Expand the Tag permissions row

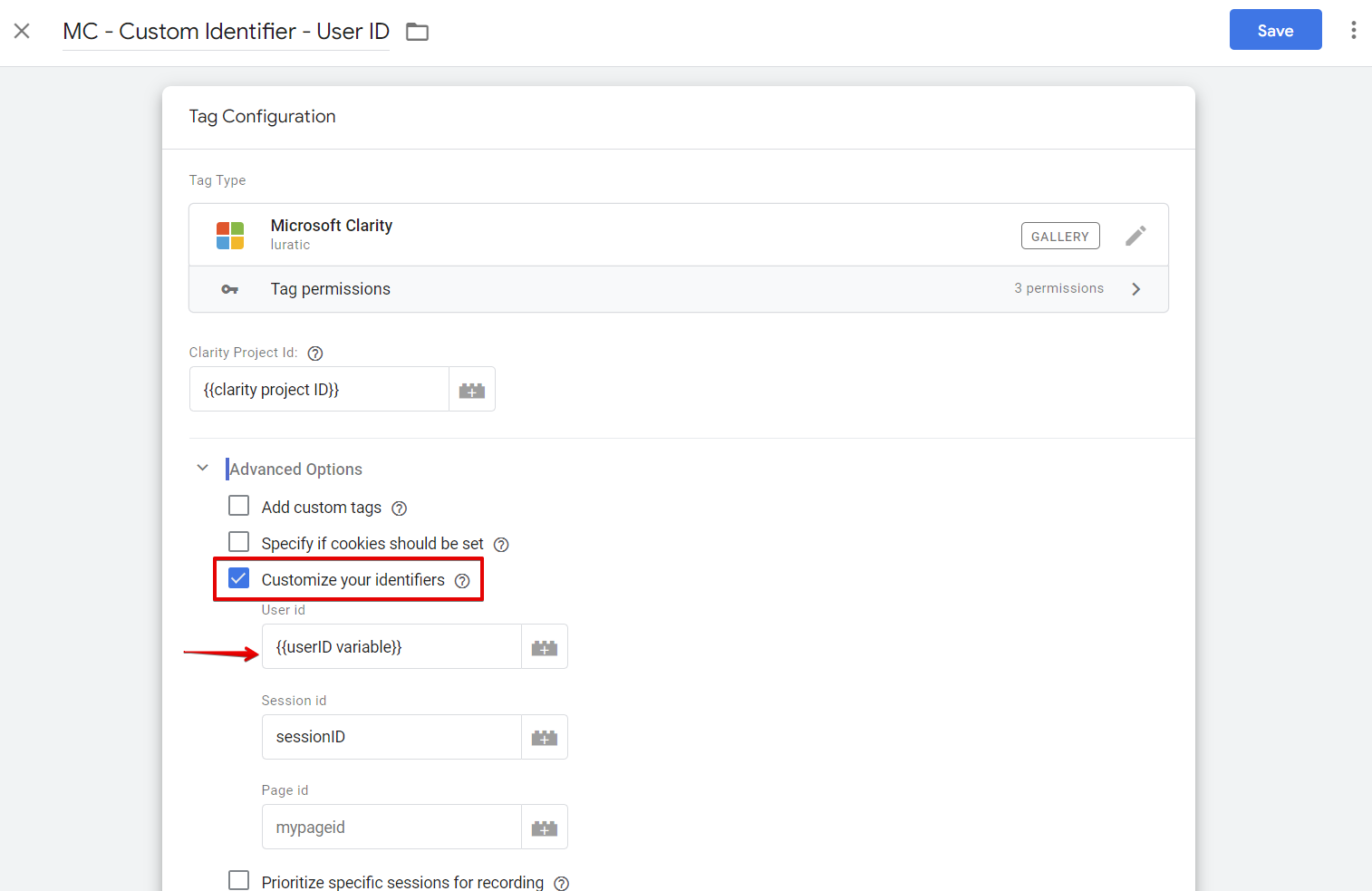[1136, 288]
